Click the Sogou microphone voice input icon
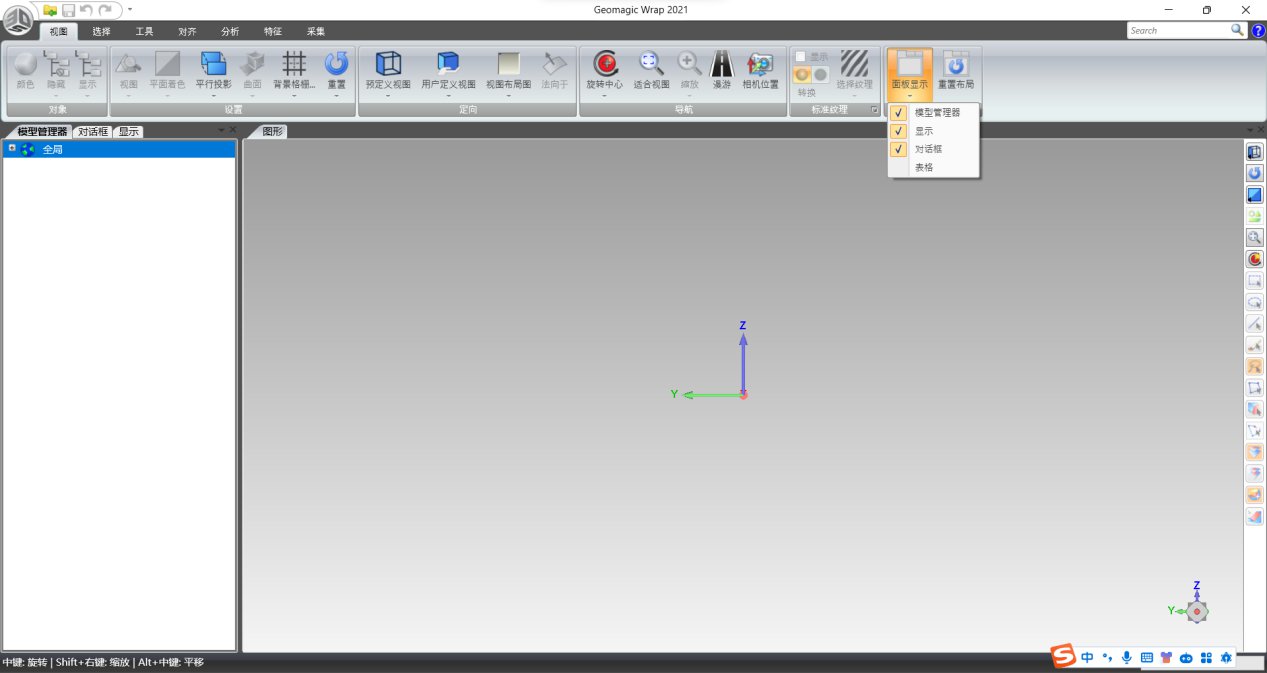Viewport: 1267px width, 673px height. click(1127, 657)
